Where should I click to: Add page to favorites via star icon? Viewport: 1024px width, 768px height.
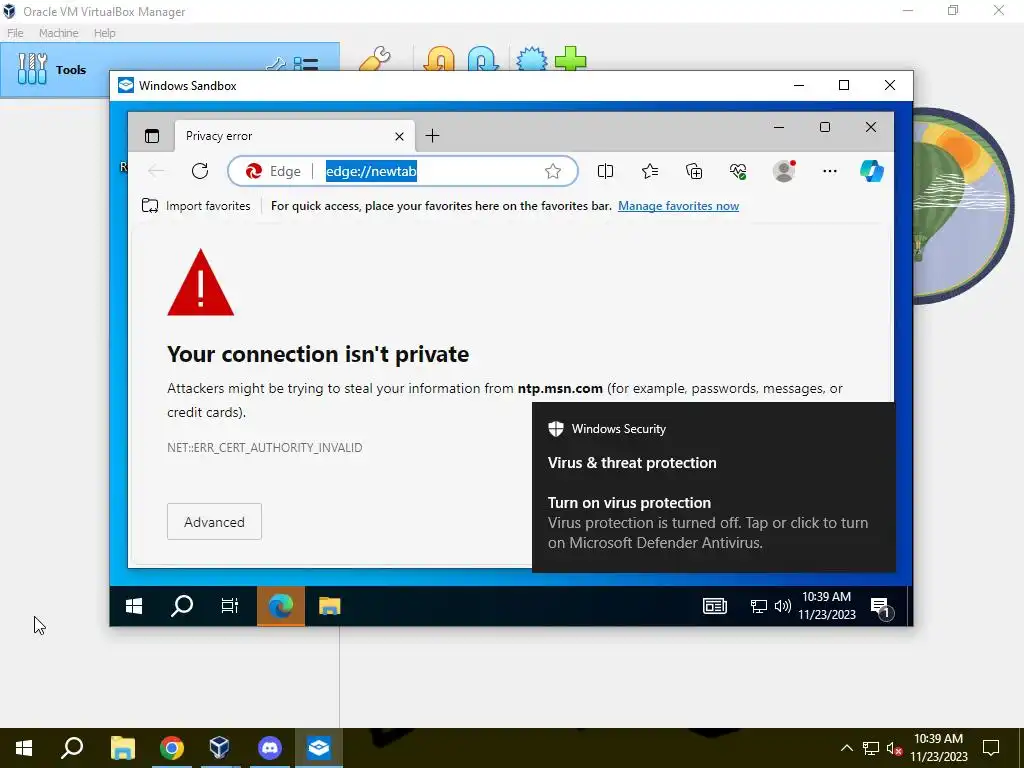552,171
